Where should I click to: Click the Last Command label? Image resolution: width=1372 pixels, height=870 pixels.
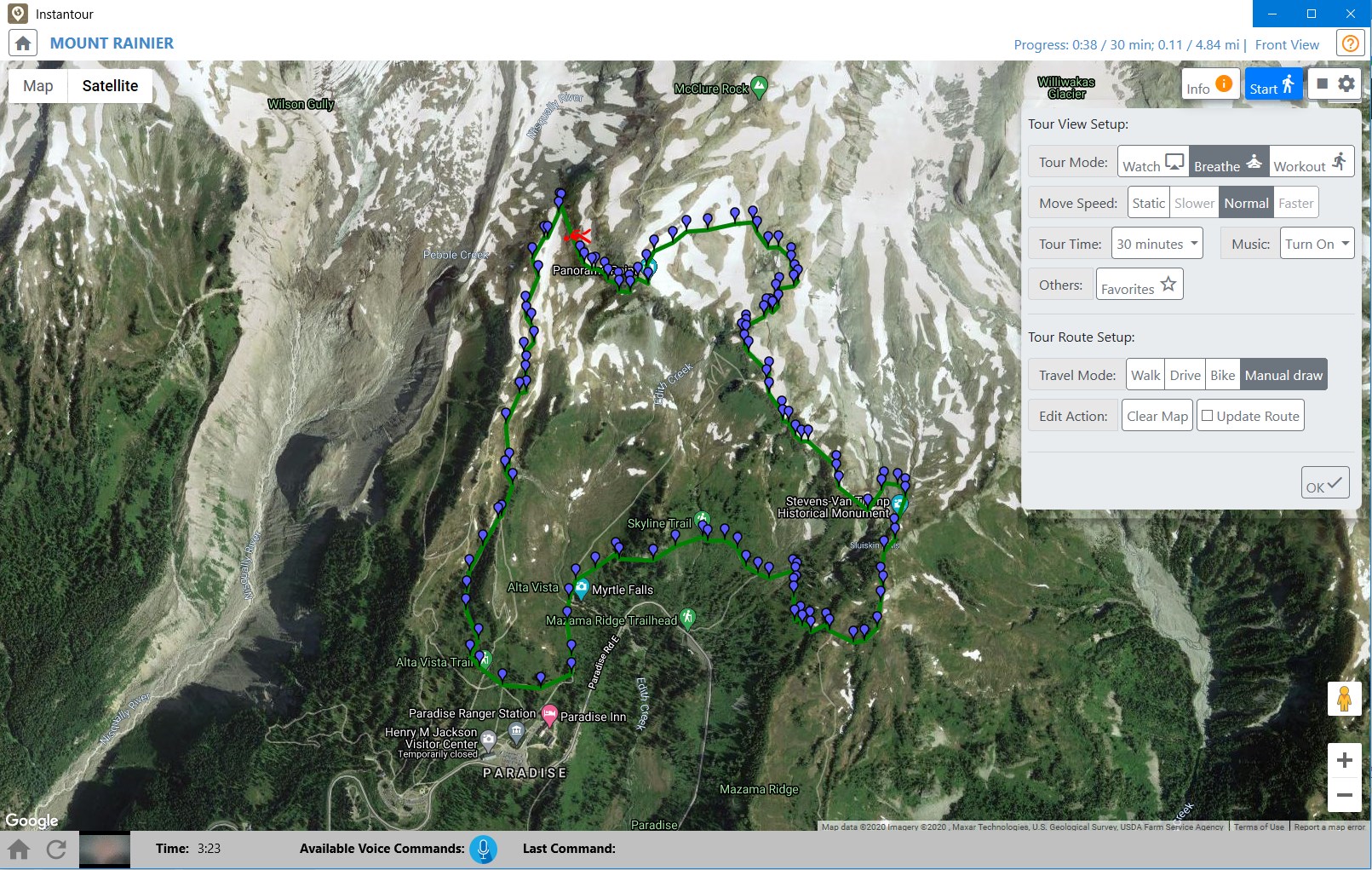click(569, 849)
